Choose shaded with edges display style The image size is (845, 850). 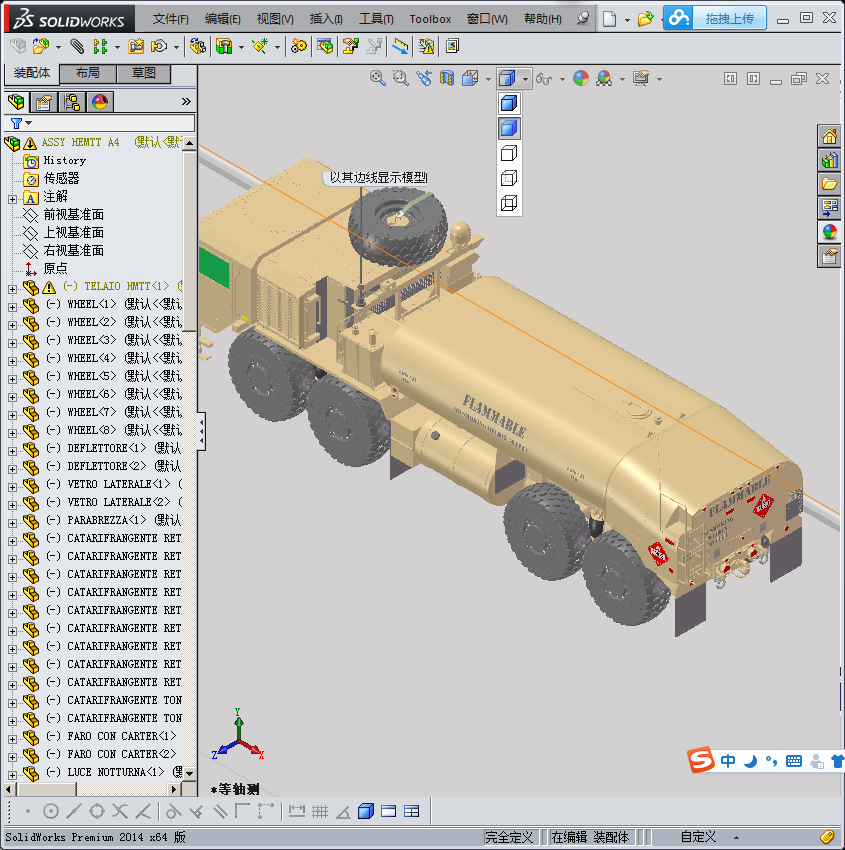click(x=509, y=103)
